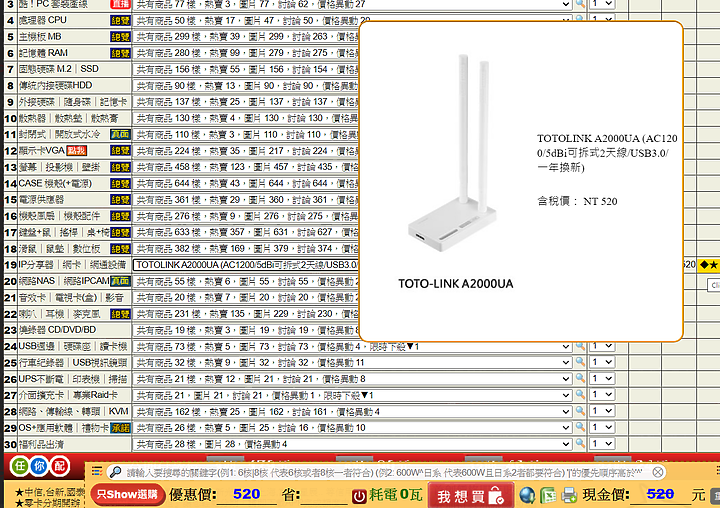Screen dimensions: 720x508
Task: Click the 優惠價 520 price value
Action: (247, 494)
